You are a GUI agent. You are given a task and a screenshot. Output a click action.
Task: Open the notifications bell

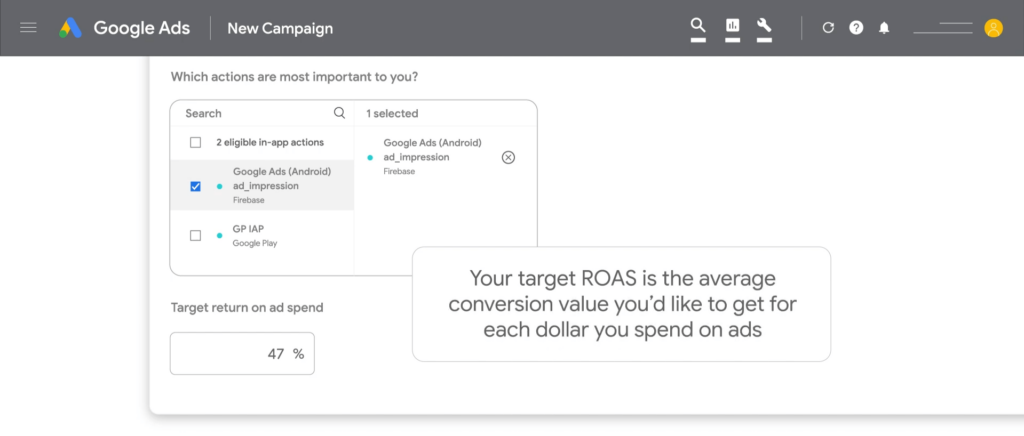point(884,28)
